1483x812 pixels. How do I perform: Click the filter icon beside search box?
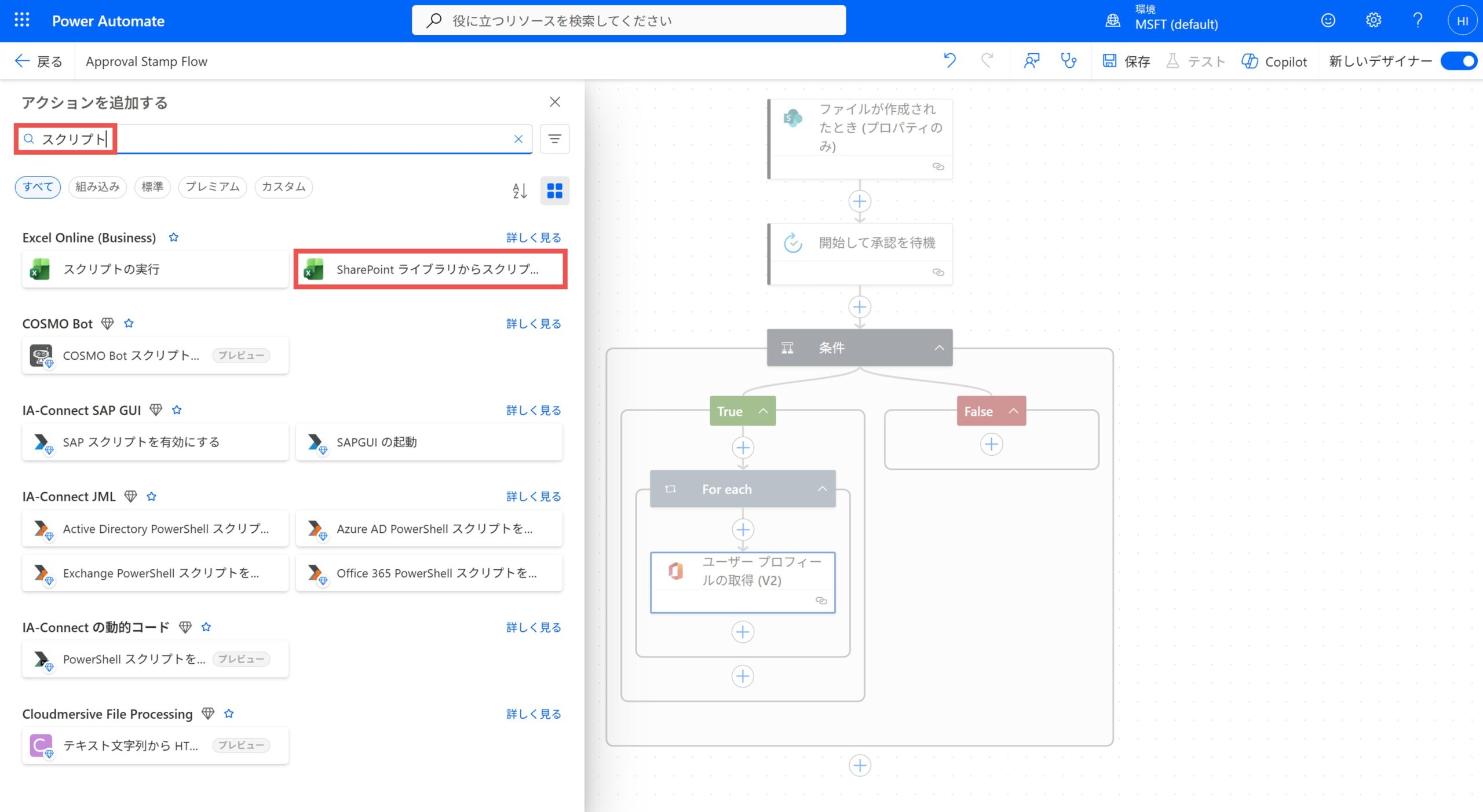click(554, 139)
